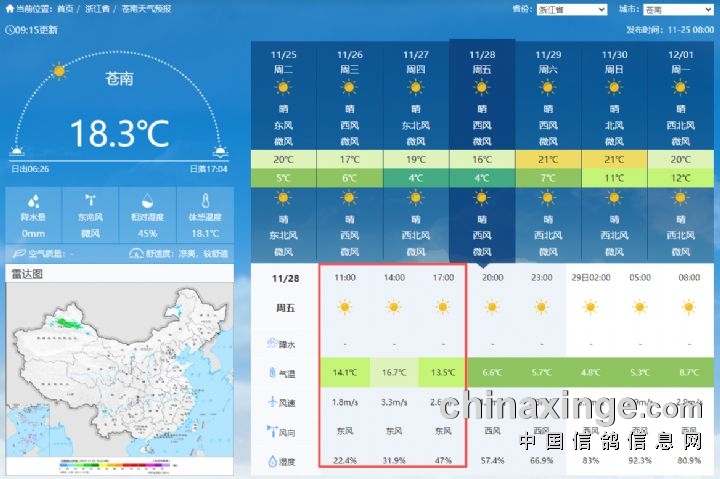
Task: Click the 东南风 wind vane icon
Action: coord(89,200)
